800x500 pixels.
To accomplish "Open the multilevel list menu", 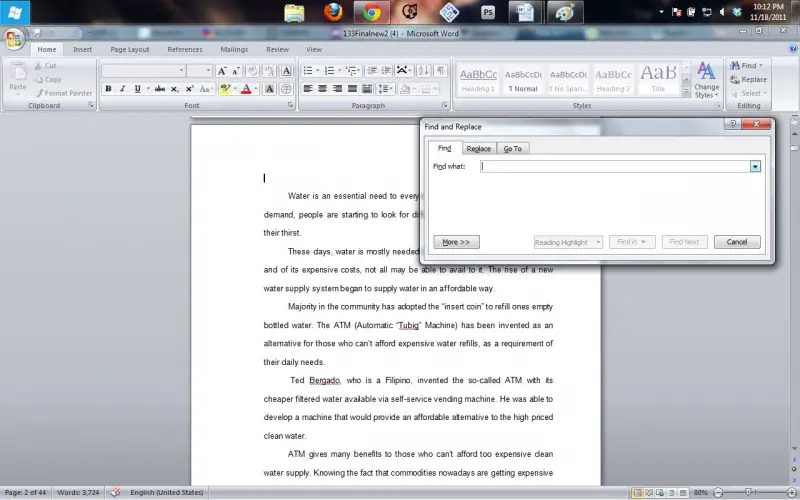I will click(x=353, y=70).
